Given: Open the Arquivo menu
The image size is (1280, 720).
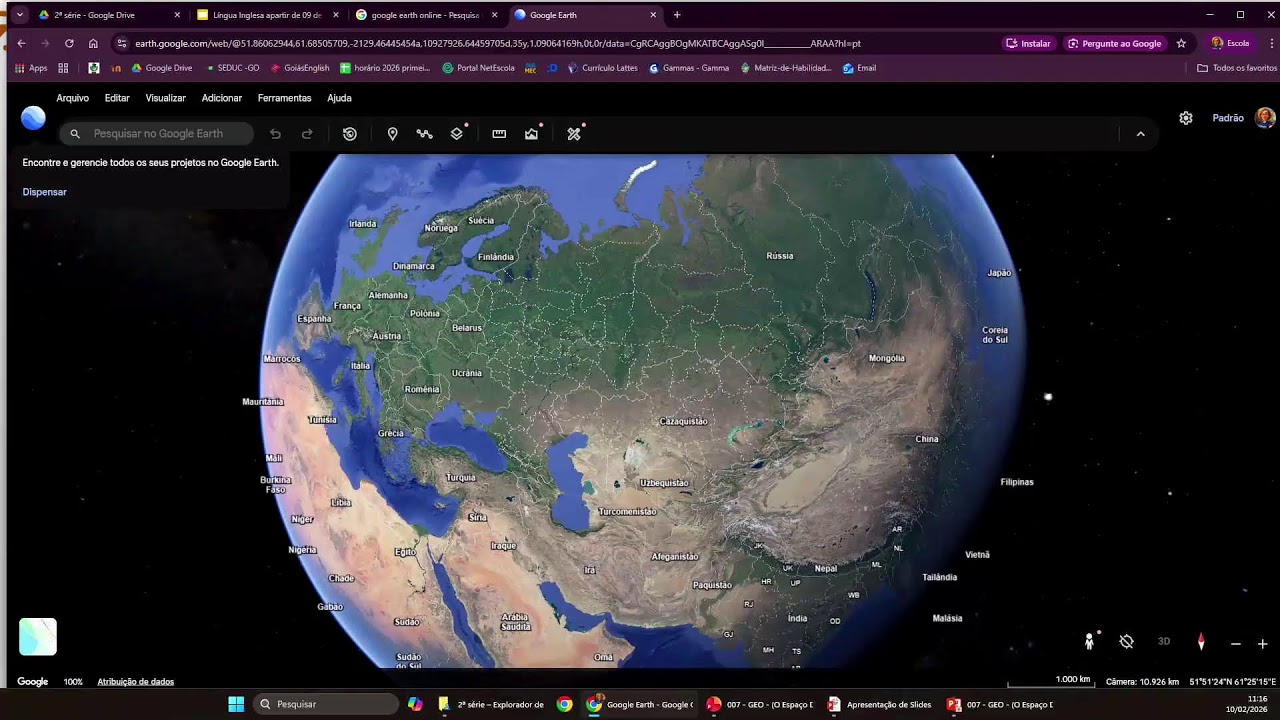Looking at the screenshot, I should [73, 98].
